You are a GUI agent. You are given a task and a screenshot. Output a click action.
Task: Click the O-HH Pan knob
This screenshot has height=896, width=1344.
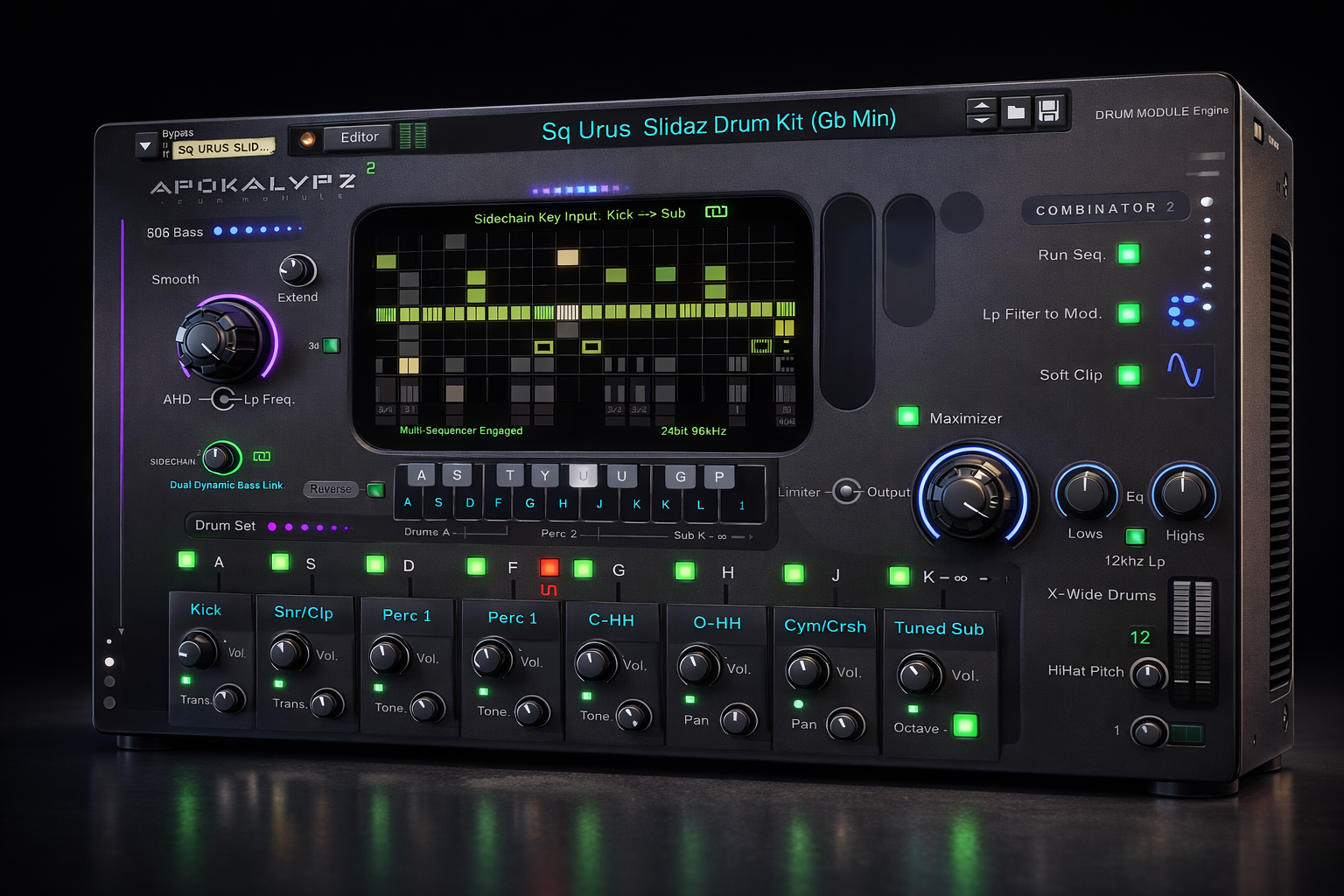point(738,720)
